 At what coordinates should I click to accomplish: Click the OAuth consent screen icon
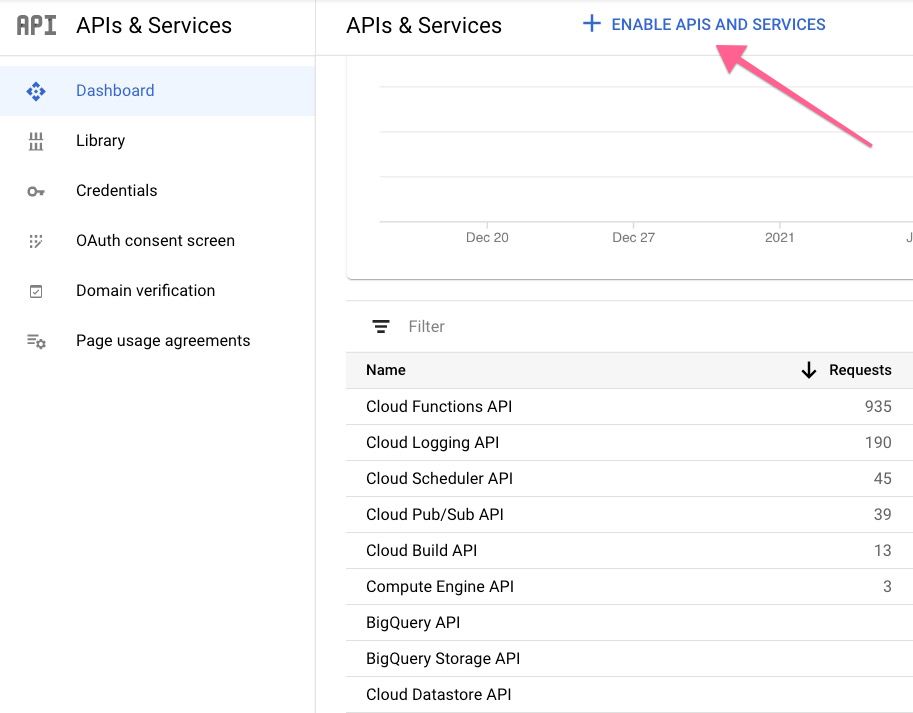(x=36, y=241)
